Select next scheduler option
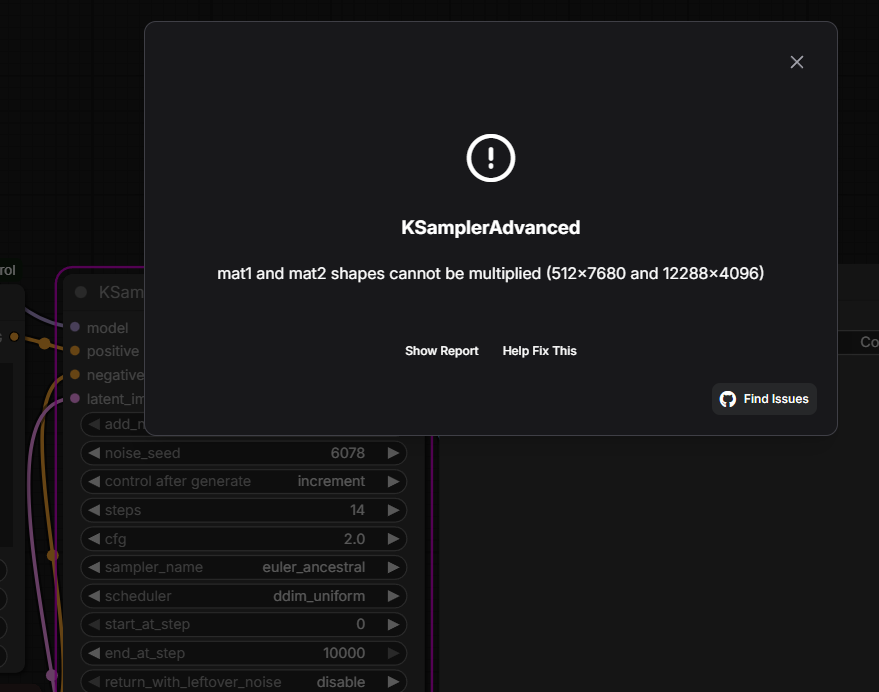 (x=393, y=596)
